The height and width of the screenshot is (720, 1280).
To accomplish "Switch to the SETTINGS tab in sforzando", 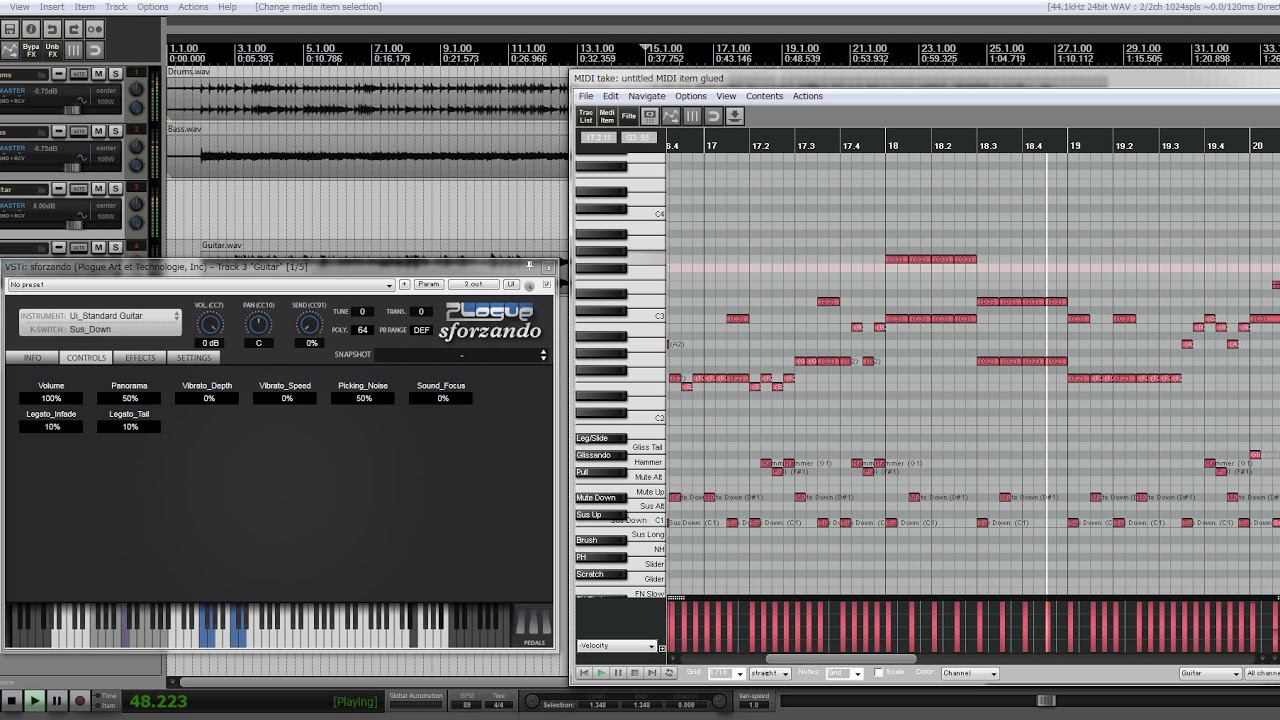I will (194, 358).
